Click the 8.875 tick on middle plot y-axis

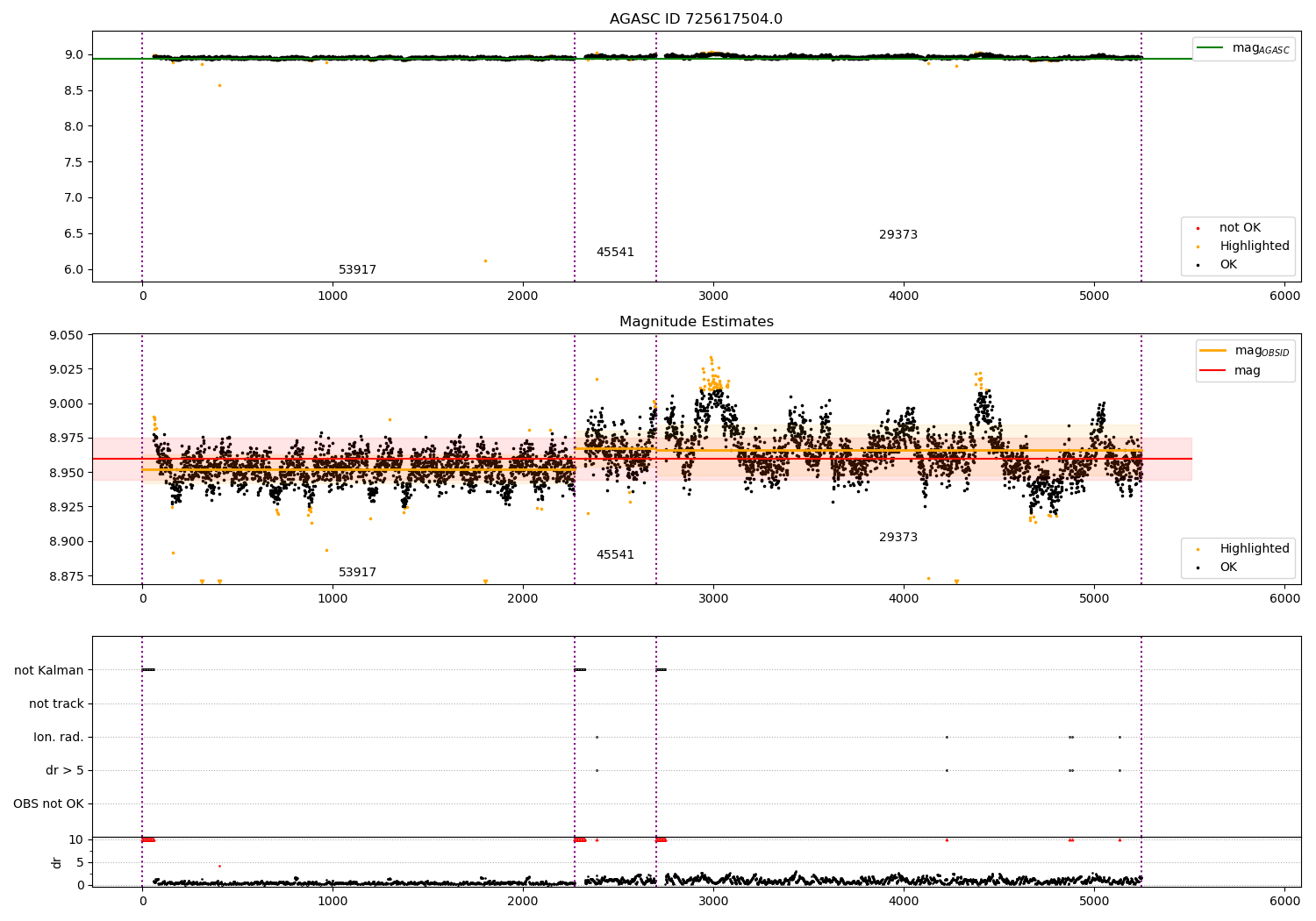65,576
